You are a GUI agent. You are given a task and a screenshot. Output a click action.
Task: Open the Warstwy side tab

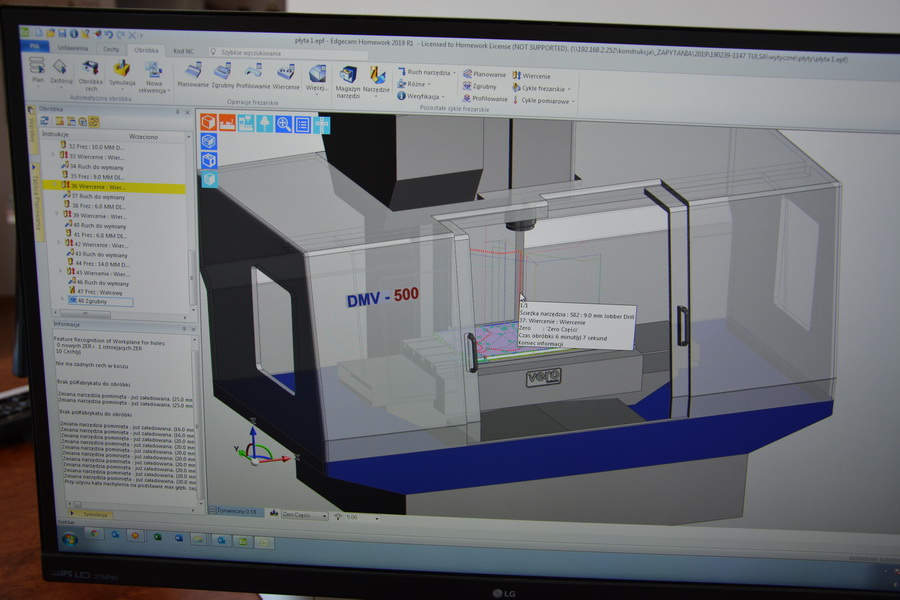pos(33,131)
